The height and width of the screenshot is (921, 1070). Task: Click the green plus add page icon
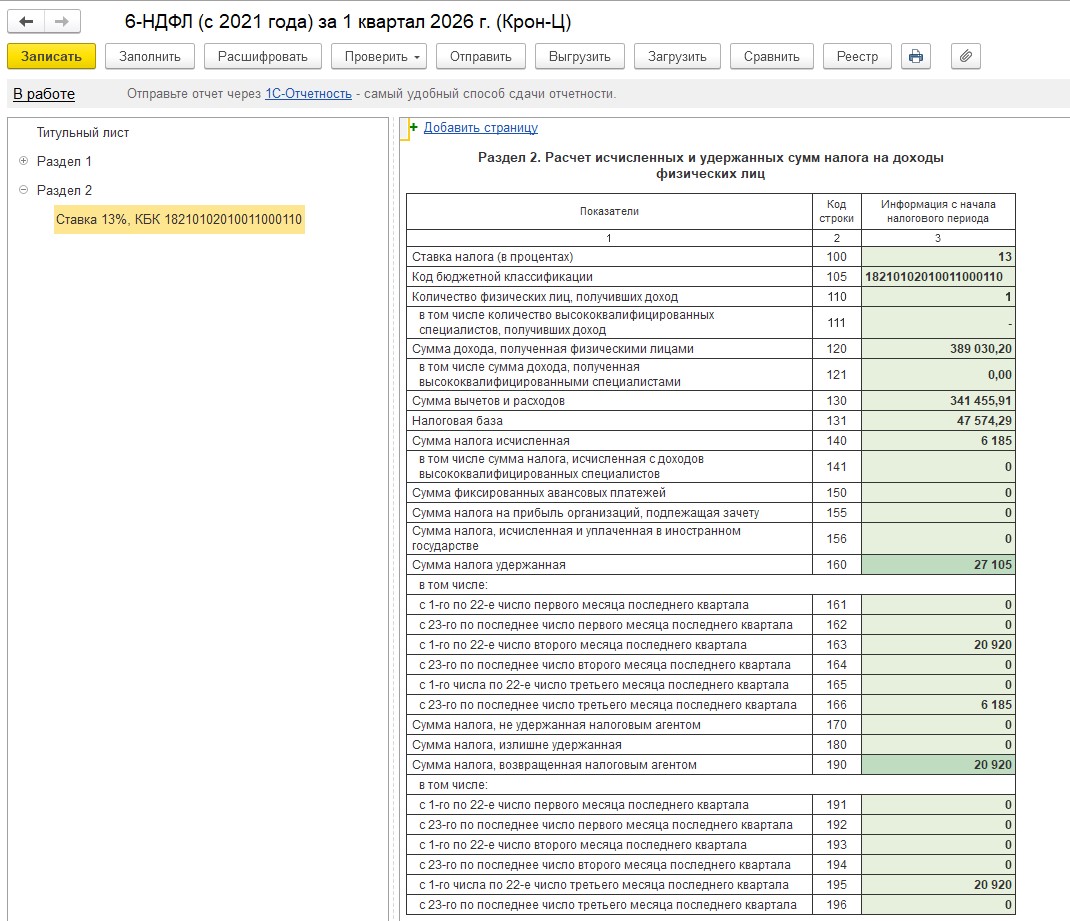pyautogui.click(x=413, y=128)
